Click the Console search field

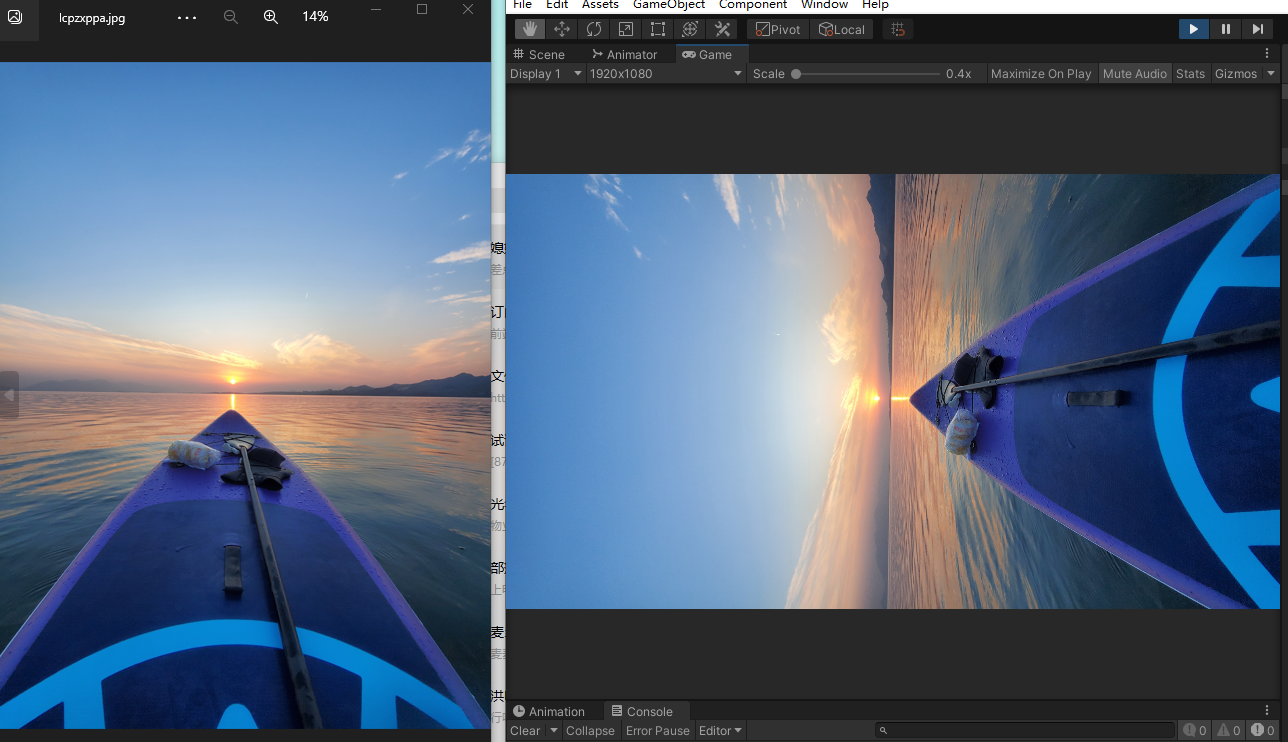(1024, 731)
